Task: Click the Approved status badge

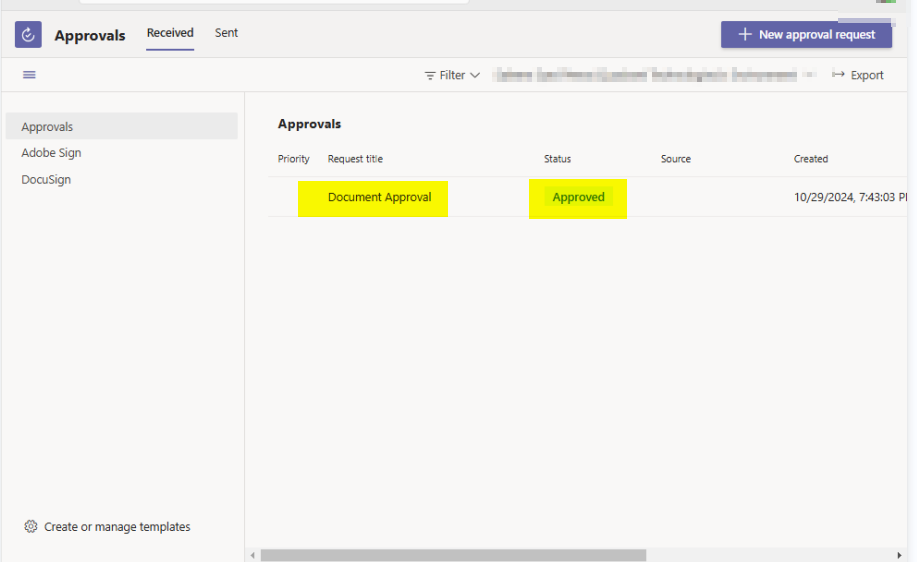Action: pyautogui.click(x=578, y=197)
